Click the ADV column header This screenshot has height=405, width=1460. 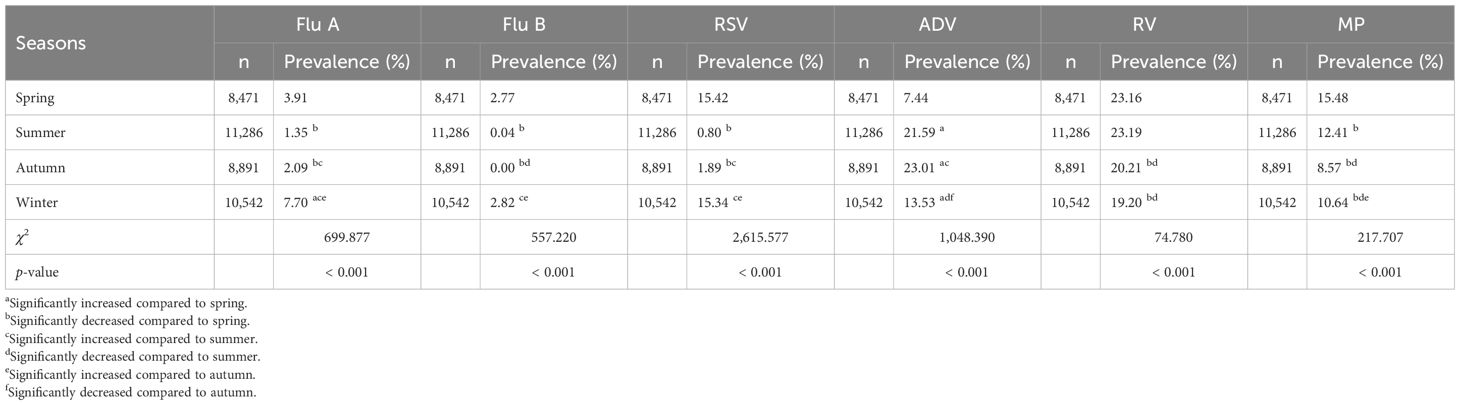[940, 25]
